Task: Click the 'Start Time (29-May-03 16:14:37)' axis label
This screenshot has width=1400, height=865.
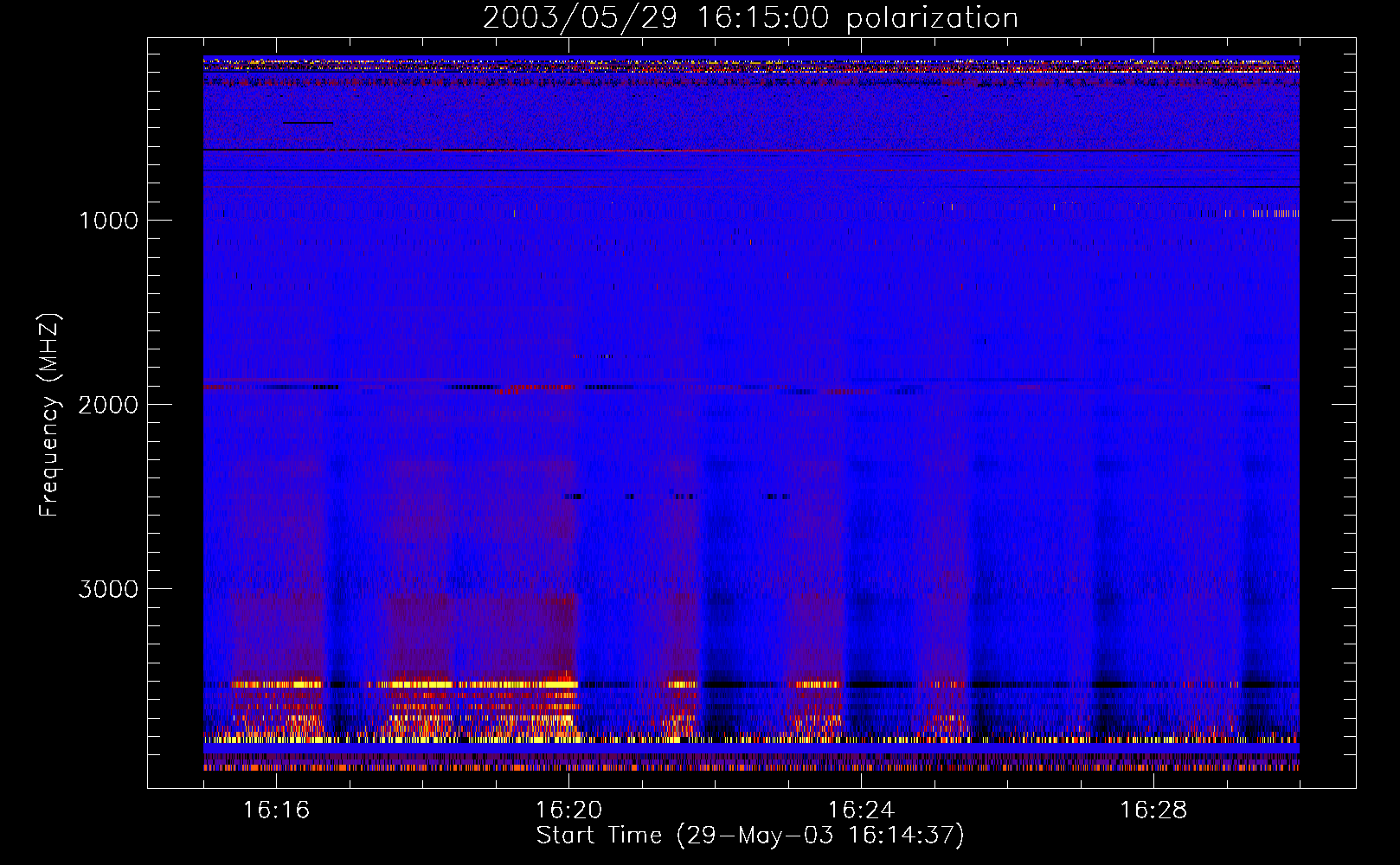Action: [750, 836]
